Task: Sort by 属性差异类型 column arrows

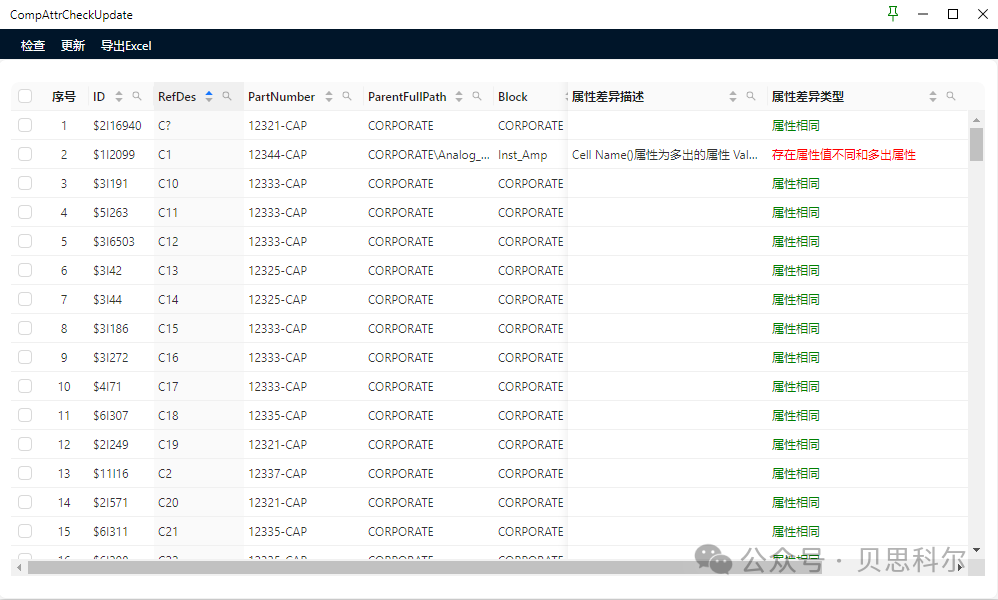Action: [x=933, y=96]
